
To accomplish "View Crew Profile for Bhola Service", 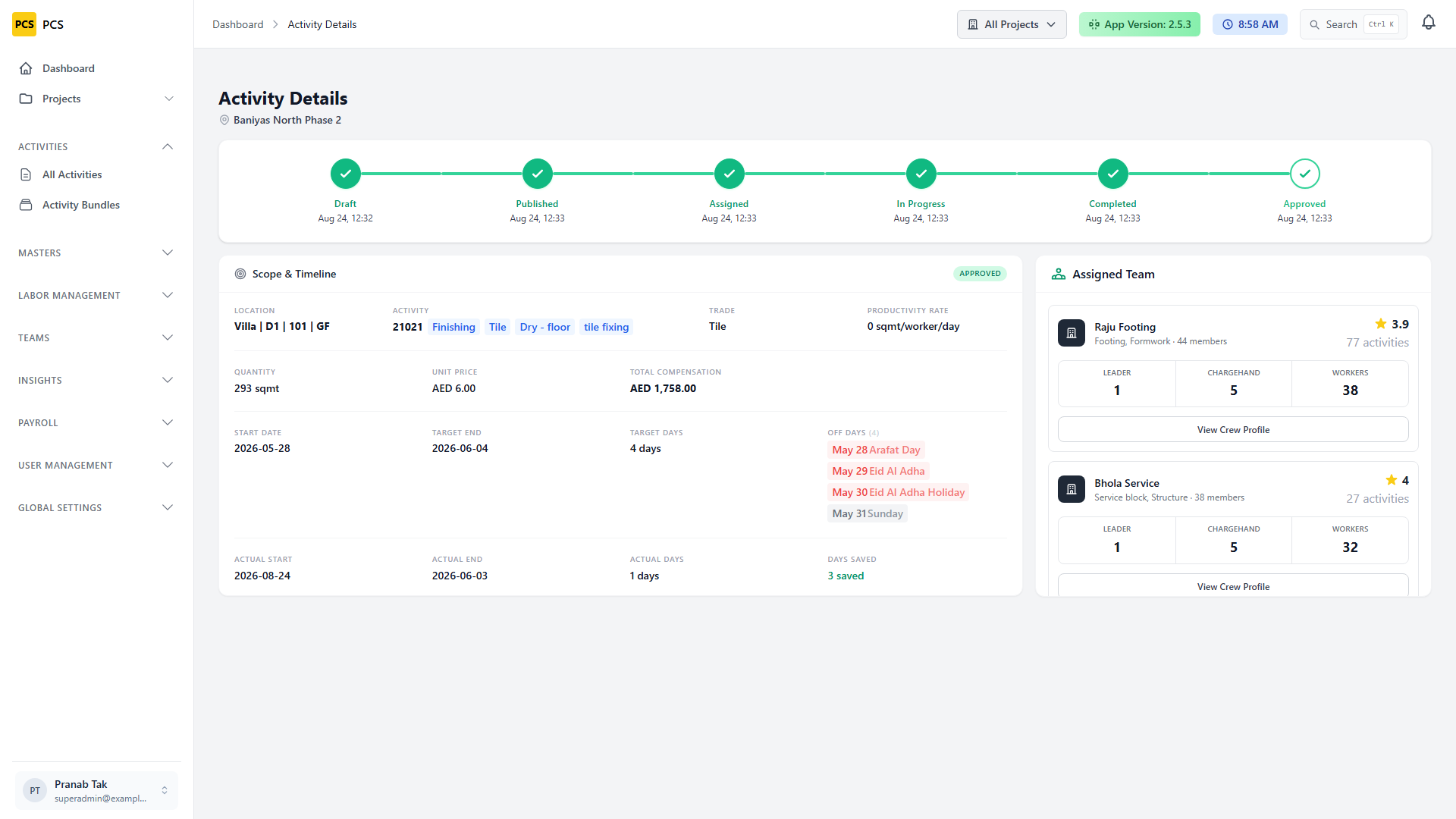I will (x=1233, y=585).
